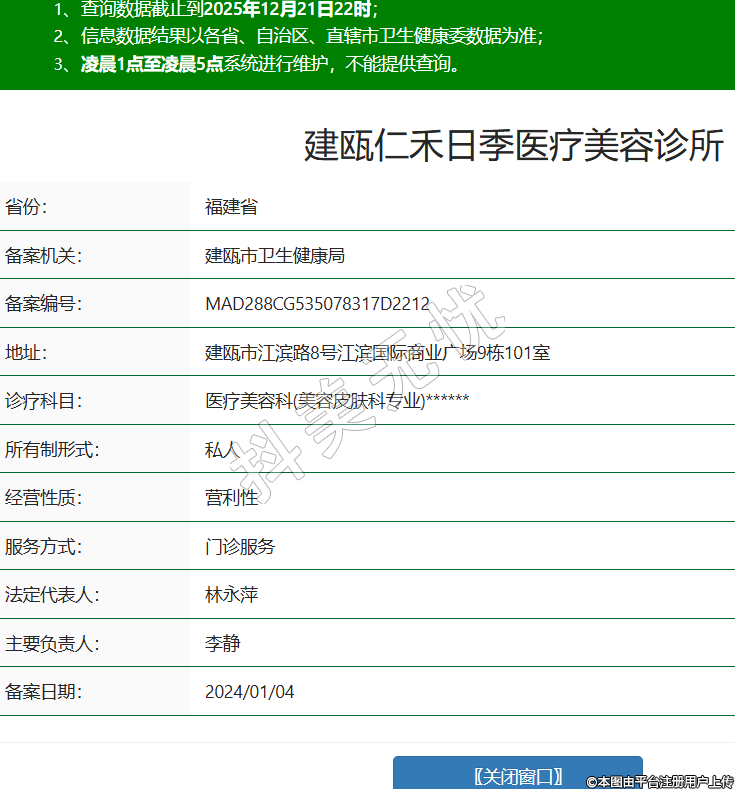
Task: Click the 服务方式 value 门诊服务
Action: point(240,547)
